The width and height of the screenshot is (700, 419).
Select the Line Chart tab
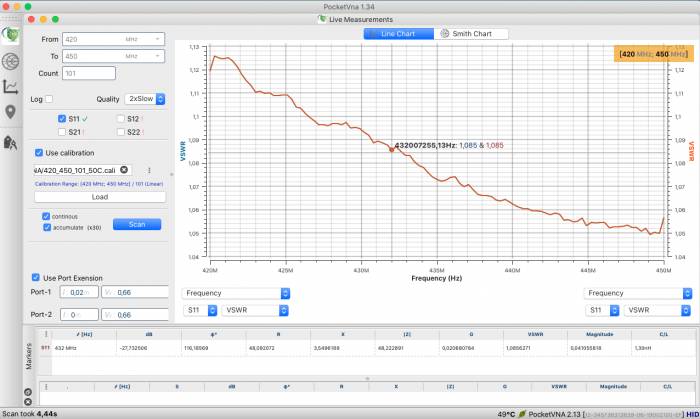pyautogui.click(x=398, y=34)
